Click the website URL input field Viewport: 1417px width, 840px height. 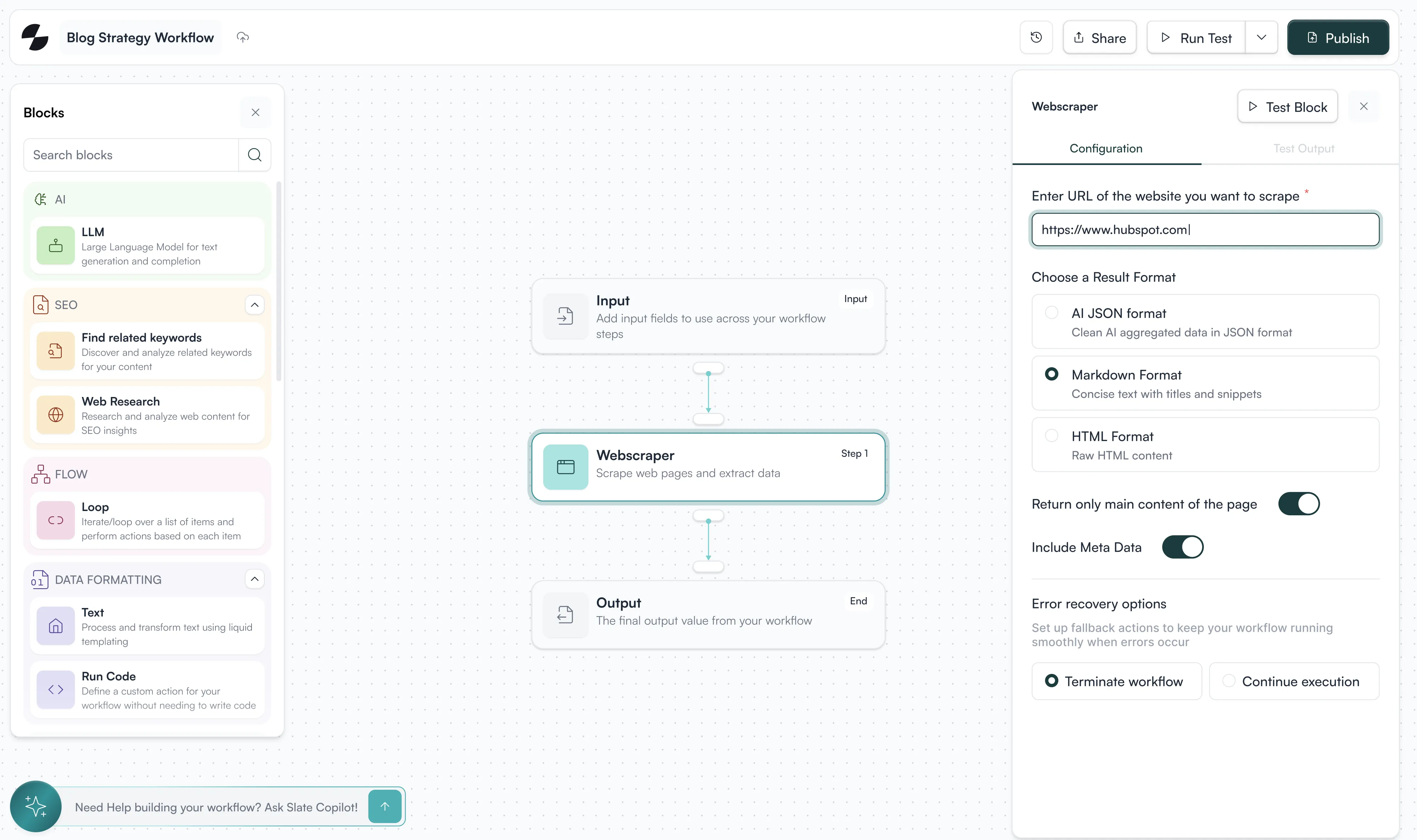click(1205, 230)
